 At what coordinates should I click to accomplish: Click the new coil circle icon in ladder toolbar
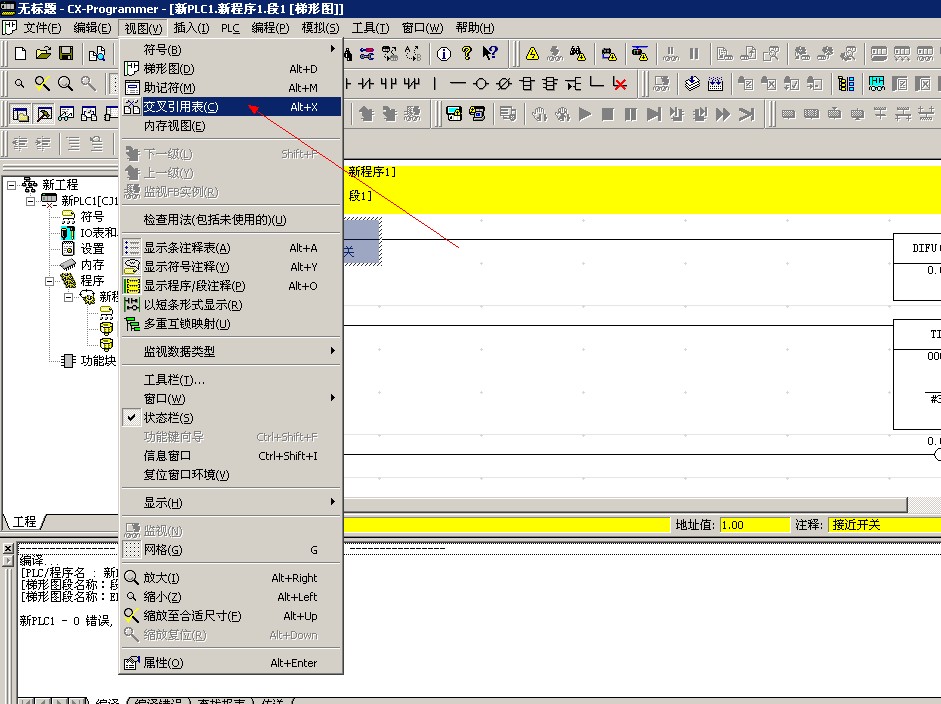[x=481, y=84]
